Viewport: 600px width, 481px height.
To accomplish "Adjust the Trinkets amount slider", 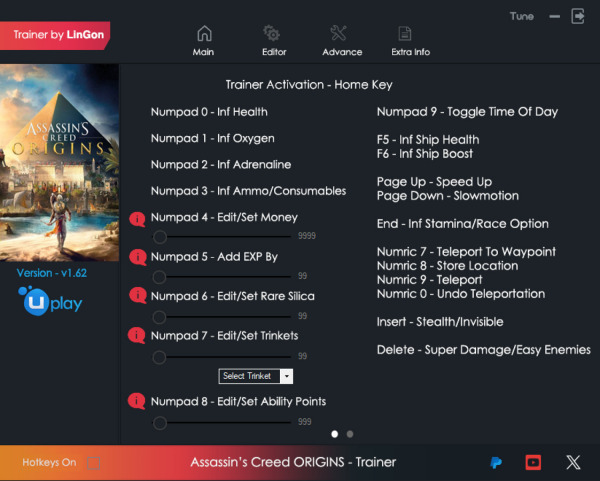I will coord(222,357).
